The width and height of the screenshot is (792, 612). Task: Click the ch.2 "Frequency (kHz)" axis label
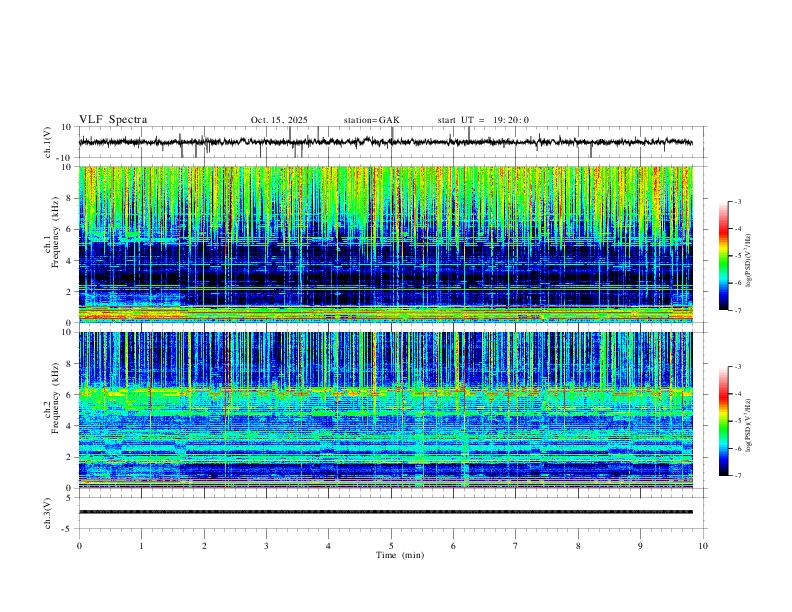coord(55,398)
